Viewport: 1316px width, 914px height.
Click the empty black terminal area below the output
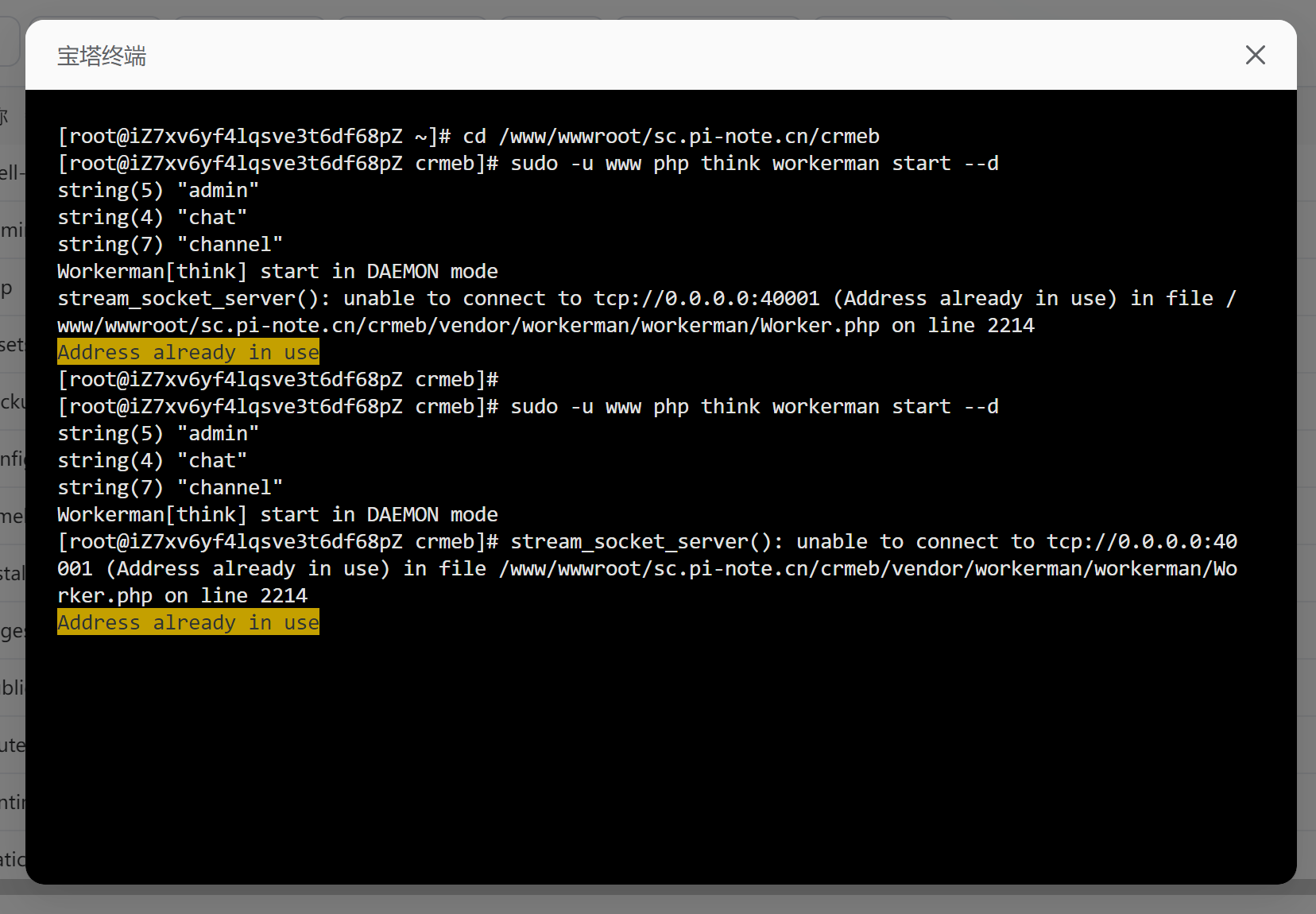(x=660, y=755)
